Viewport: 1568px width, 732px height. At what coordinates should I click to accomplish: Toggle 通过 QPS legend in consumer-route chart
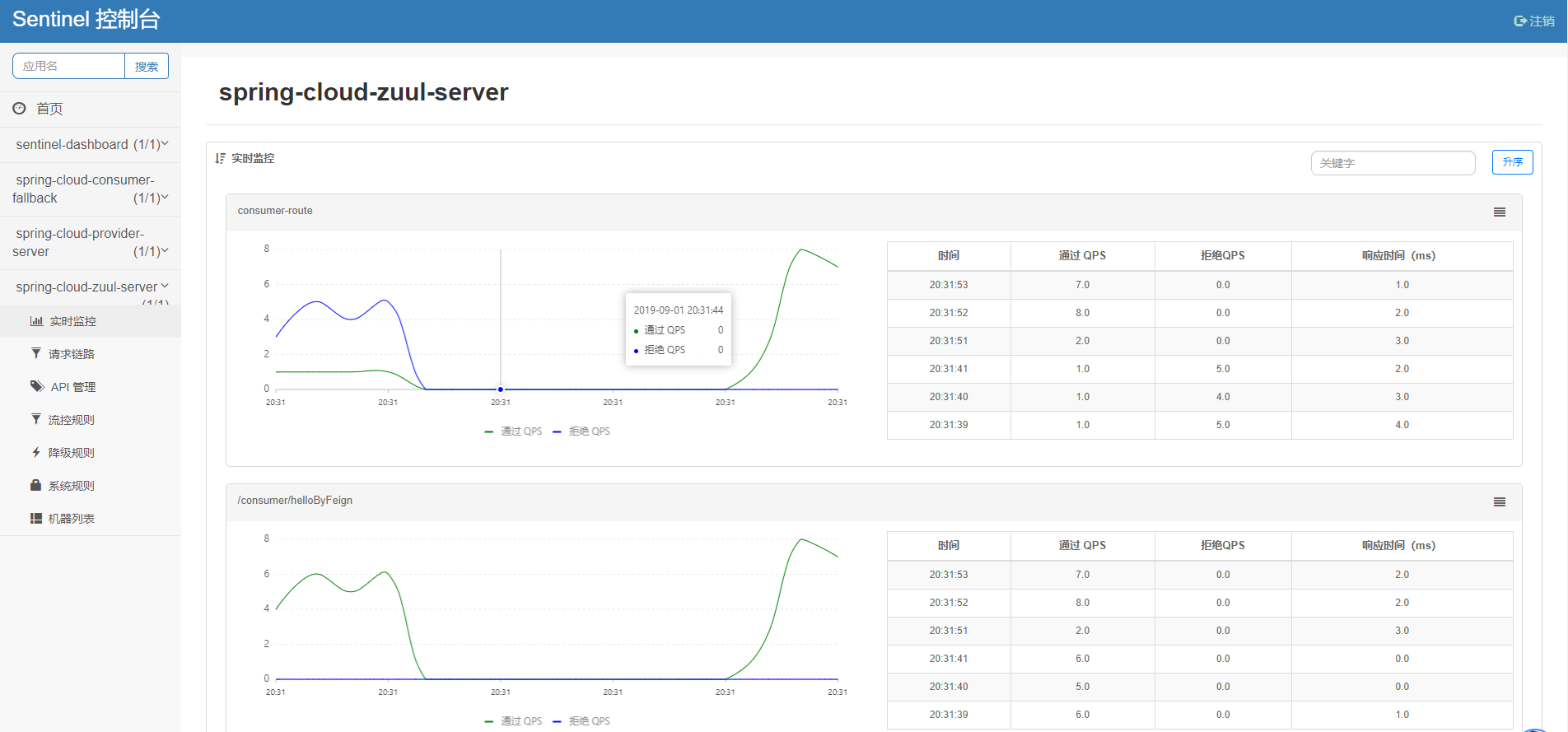coord(513,431)
